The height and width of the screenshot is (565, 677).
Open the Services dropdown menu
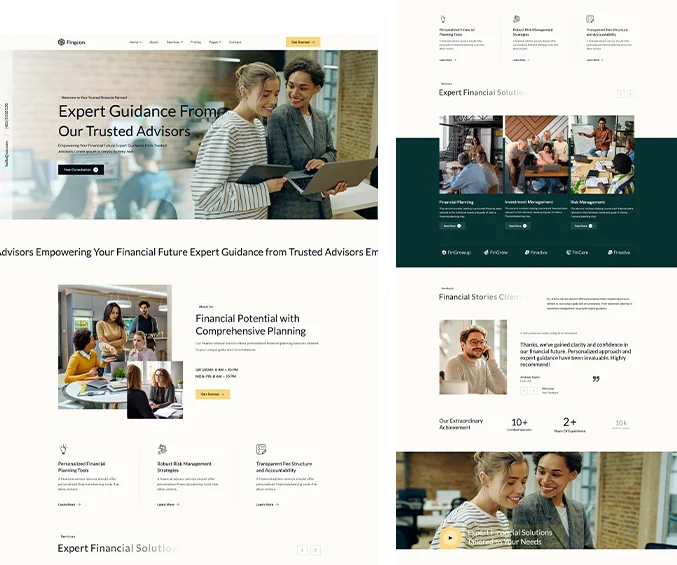pos(174,42)
